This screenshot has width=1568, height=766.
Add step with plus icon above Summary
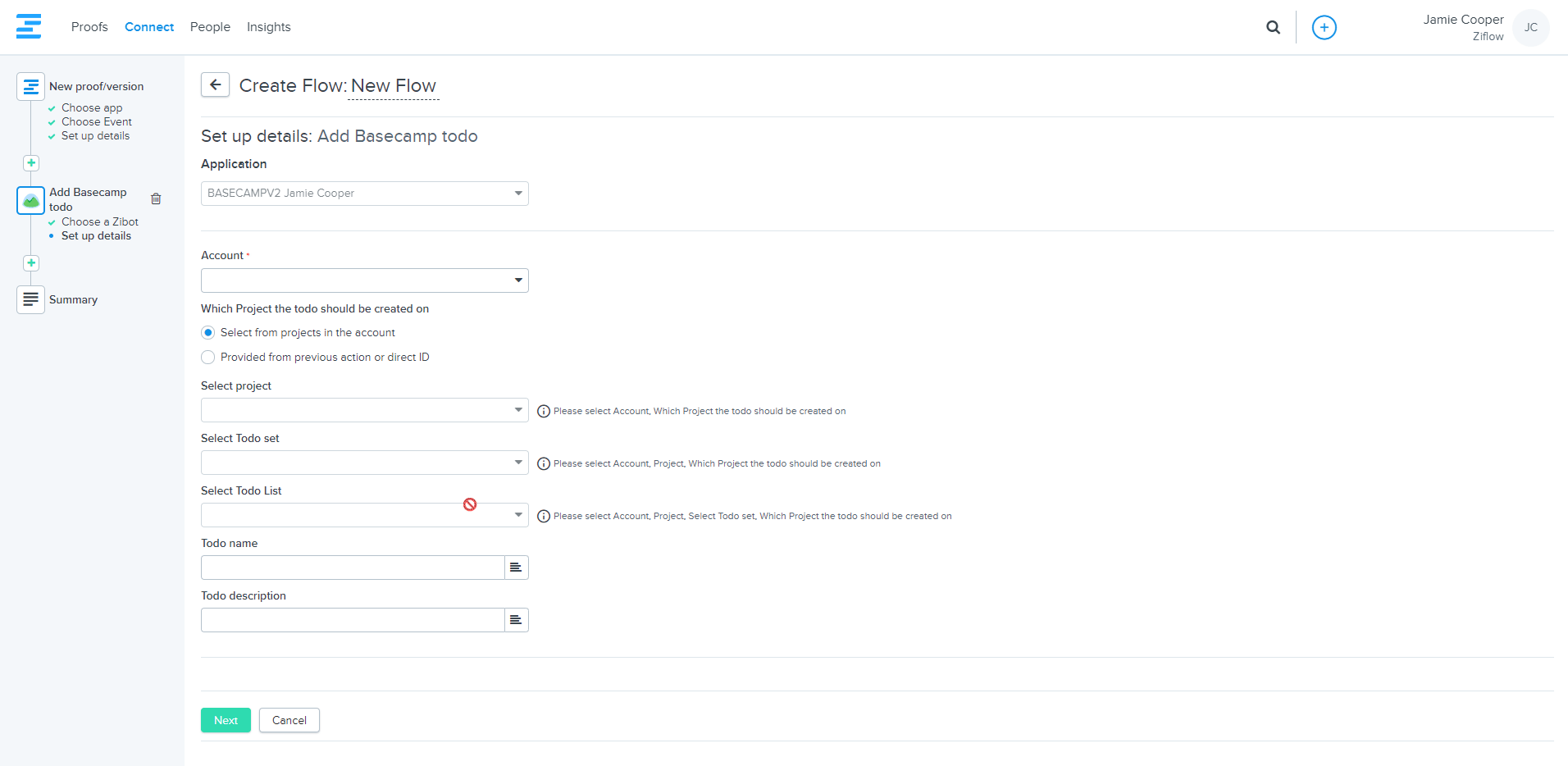pyautogui.click(x=31, y=263)
